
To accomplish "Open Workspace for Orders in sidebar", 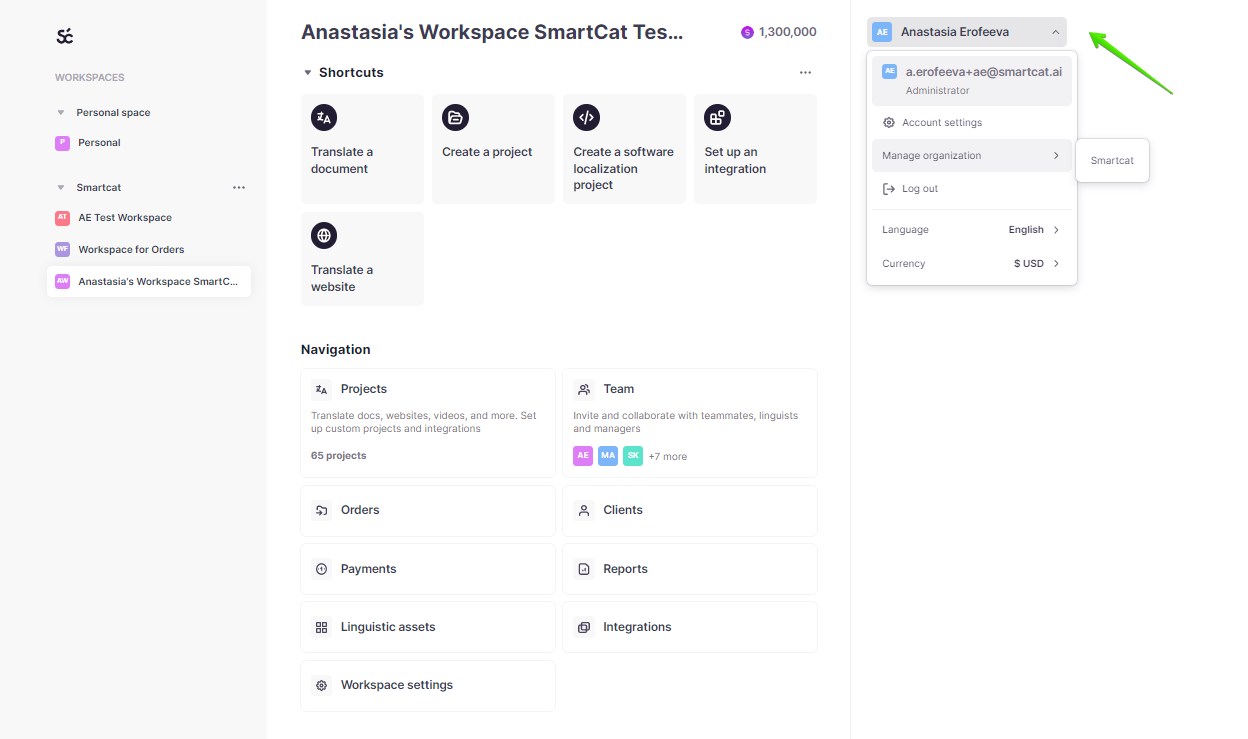I will tap(149, 249).
